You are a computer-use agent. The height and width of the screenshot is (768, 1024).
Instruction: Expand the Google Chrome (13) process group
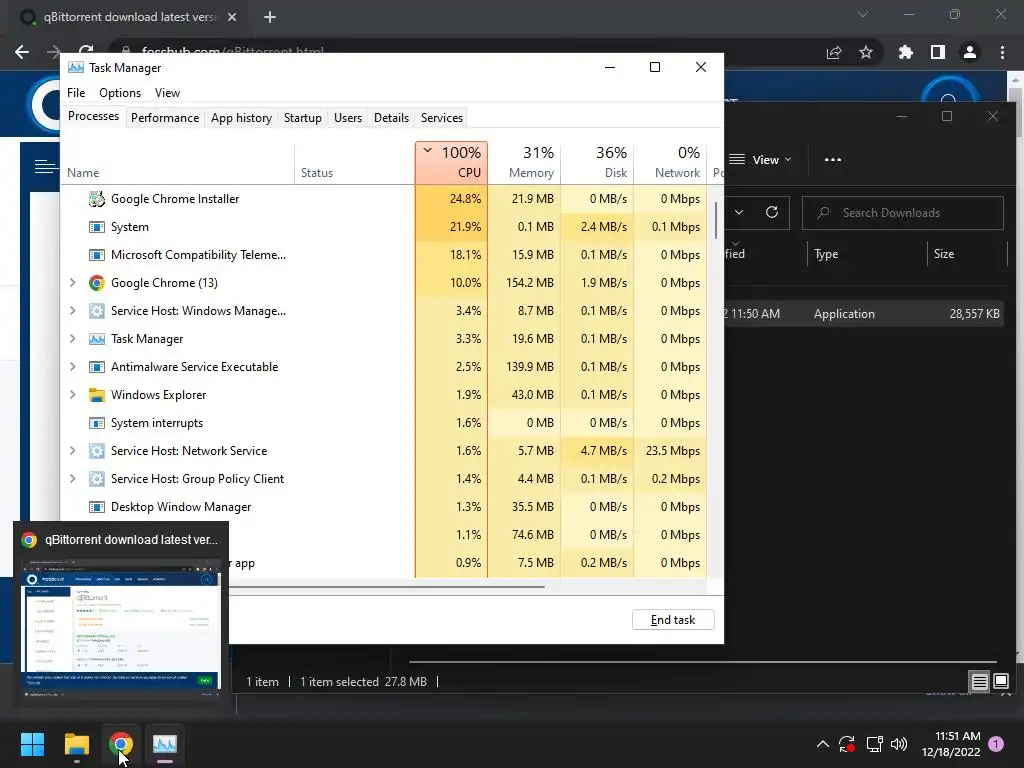[x=72, y=283]
